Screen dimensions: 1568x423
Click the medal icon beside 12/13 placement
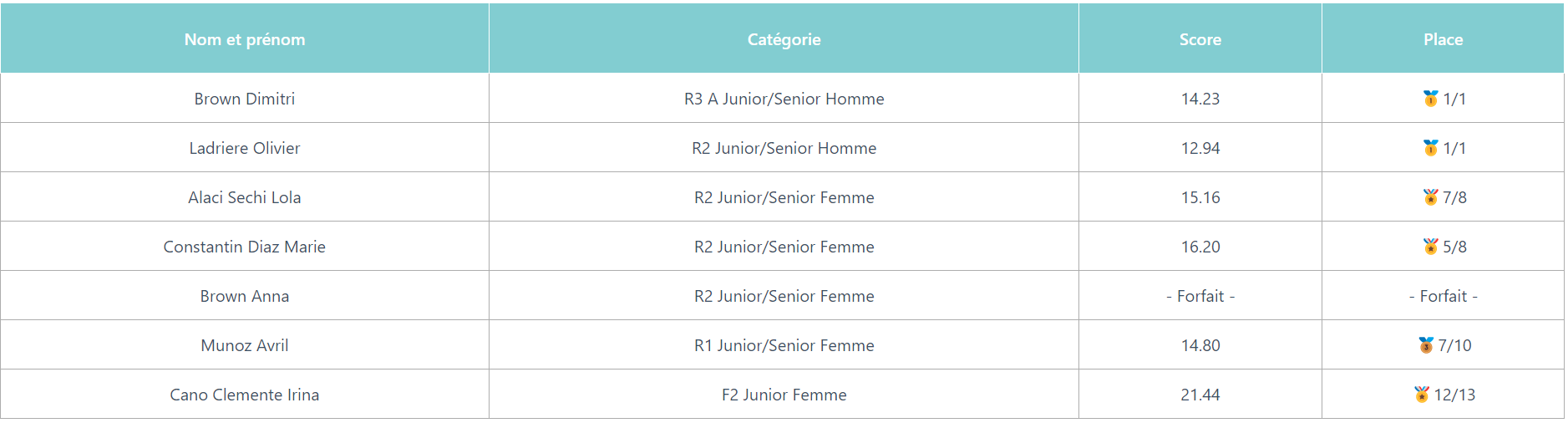(x=1421, y=395)
